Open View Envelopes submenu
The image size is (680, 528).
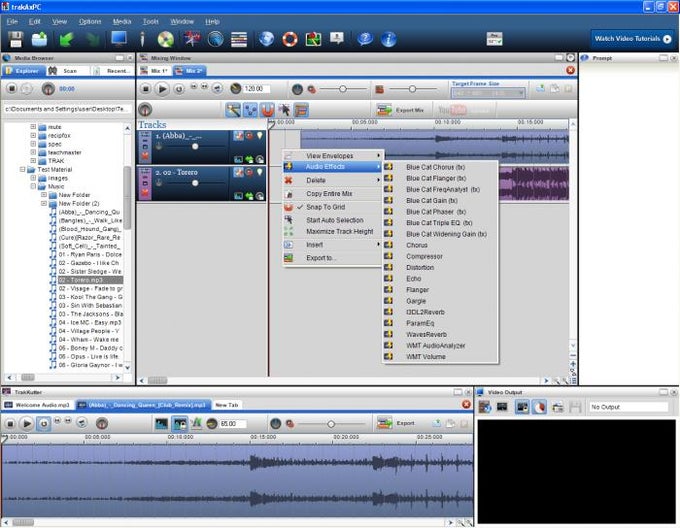tap(332, 156)
